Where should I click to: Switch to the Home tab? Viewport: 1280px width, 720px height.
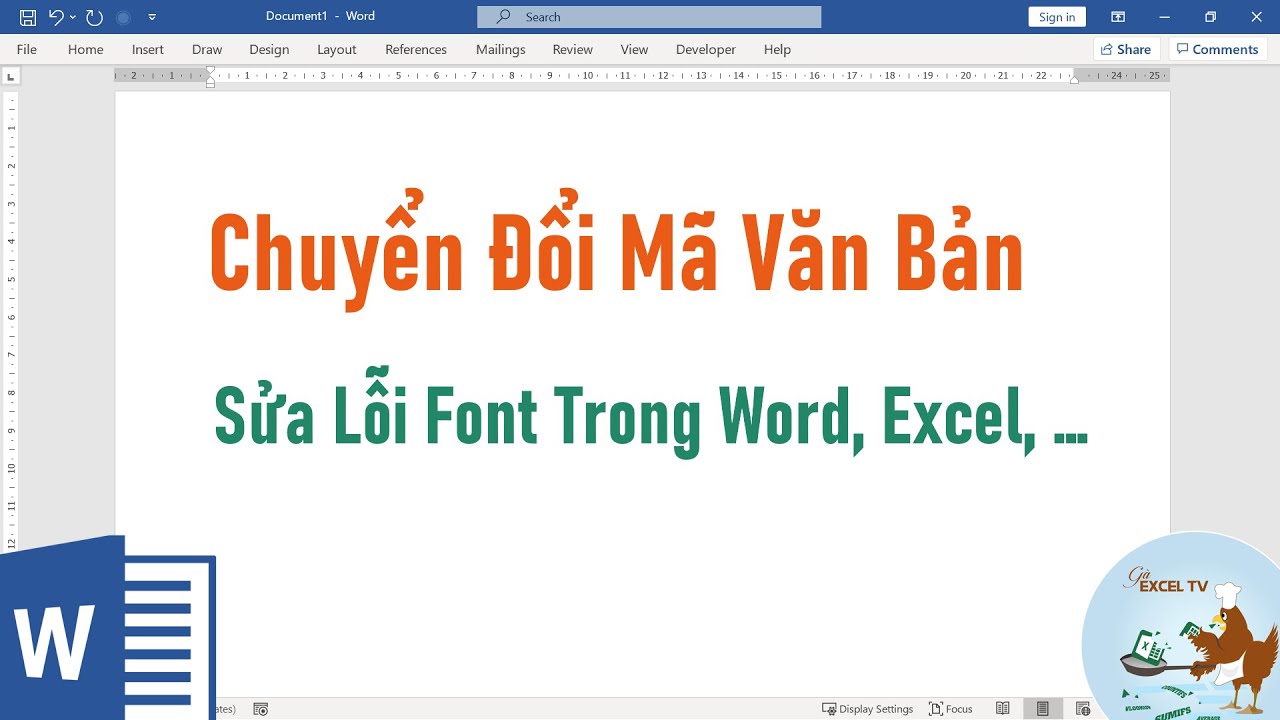[x=86, y=49]
